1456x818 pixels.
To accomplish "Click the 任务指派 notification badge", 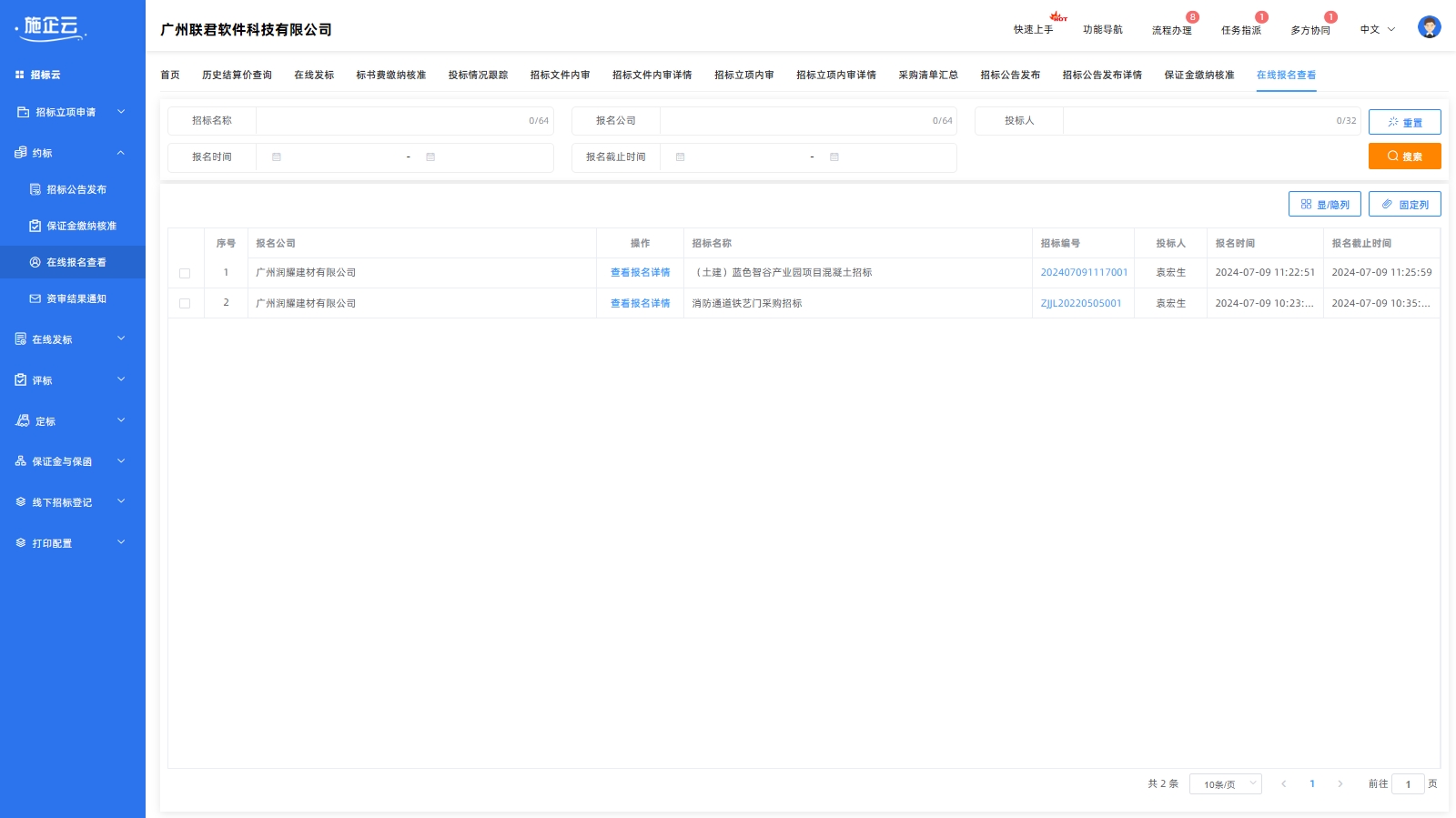I will point(1261,17).
